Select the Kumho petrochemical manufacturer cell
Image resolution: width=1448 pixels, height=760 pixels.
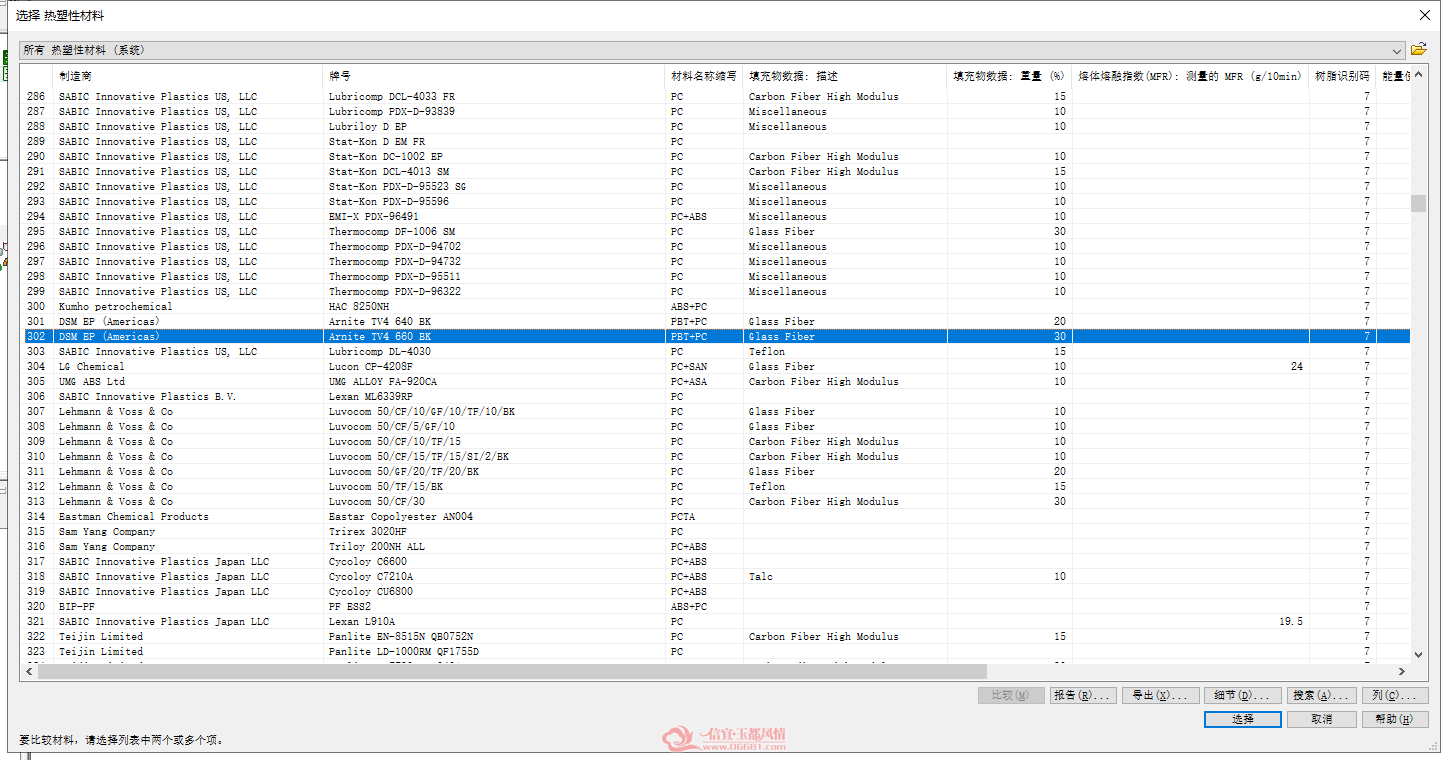[115, 306]
